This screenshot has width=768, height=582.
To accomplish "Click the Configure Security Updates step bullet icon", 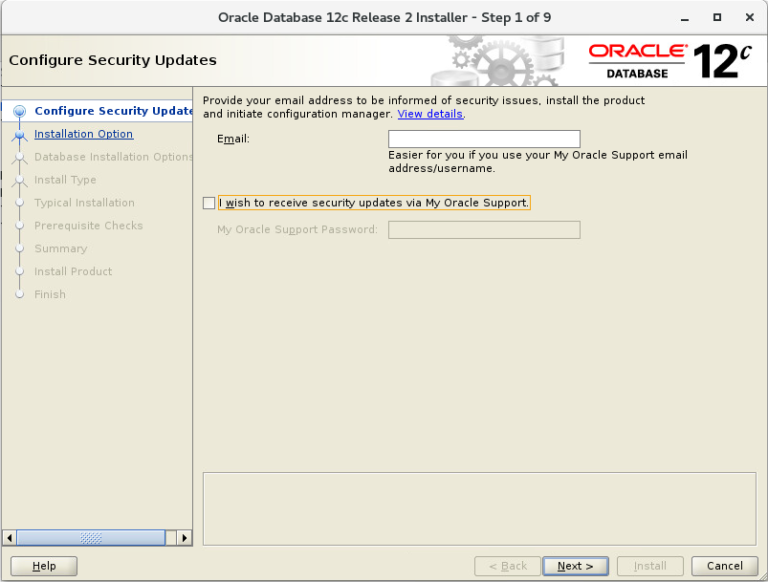I will 20,112.
